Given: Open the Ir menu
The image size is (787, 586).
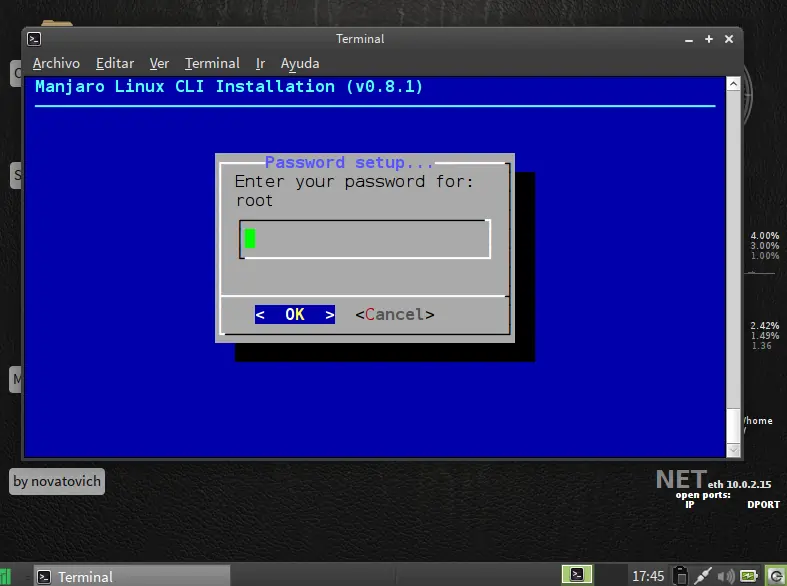Looking at the screenshot, I should coord(260,64).
